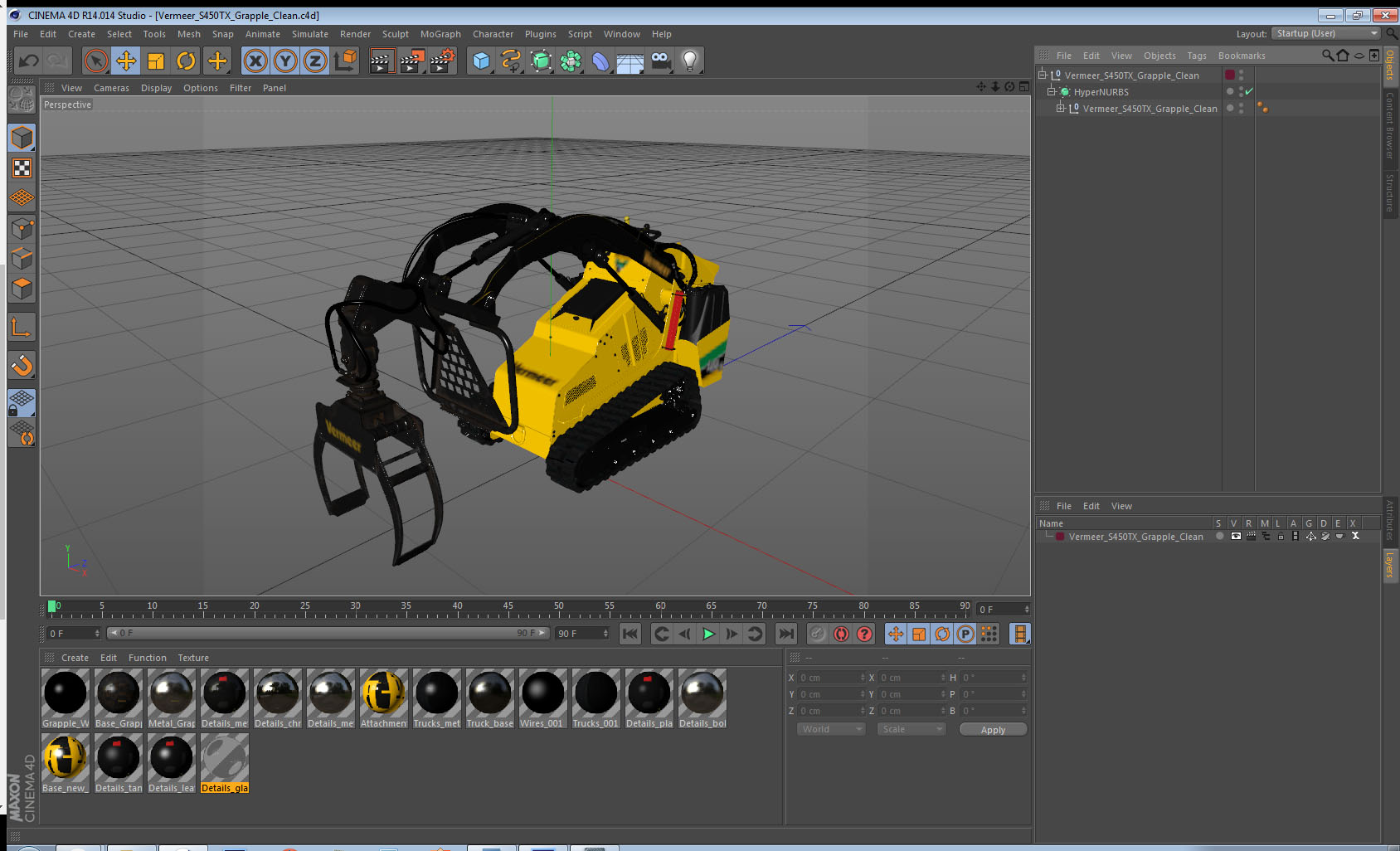Open the Material Manager Function menu
1400x851 pixels.
[147, 658]
